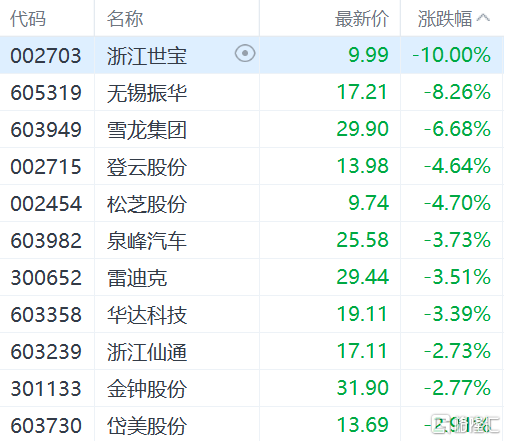This screenshot has width=506, height=441.
Task: Select stock code 002703
Action: (x=46, y=55)
